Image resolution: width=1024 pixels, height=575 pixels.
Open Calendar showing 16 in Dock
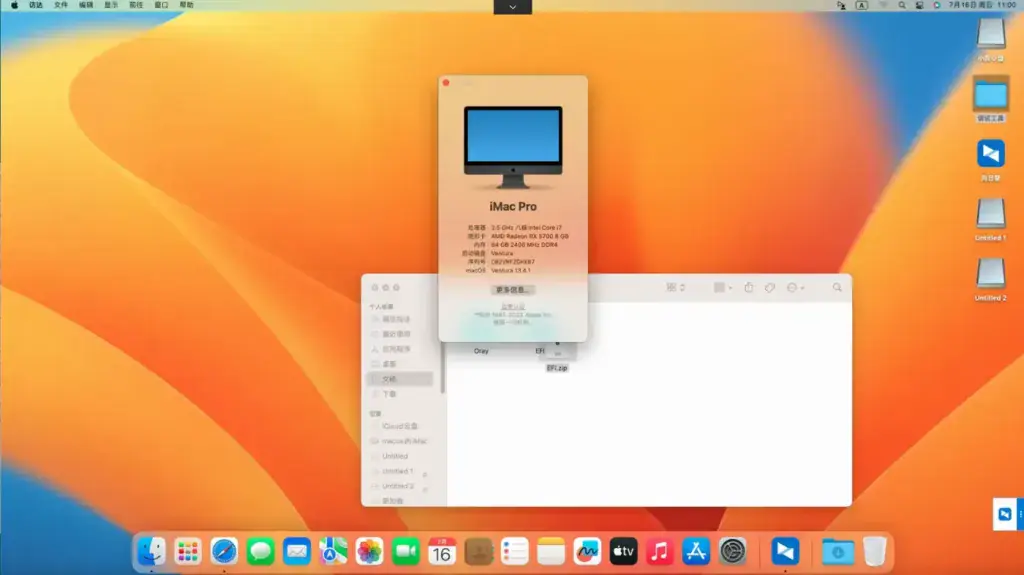442,551
